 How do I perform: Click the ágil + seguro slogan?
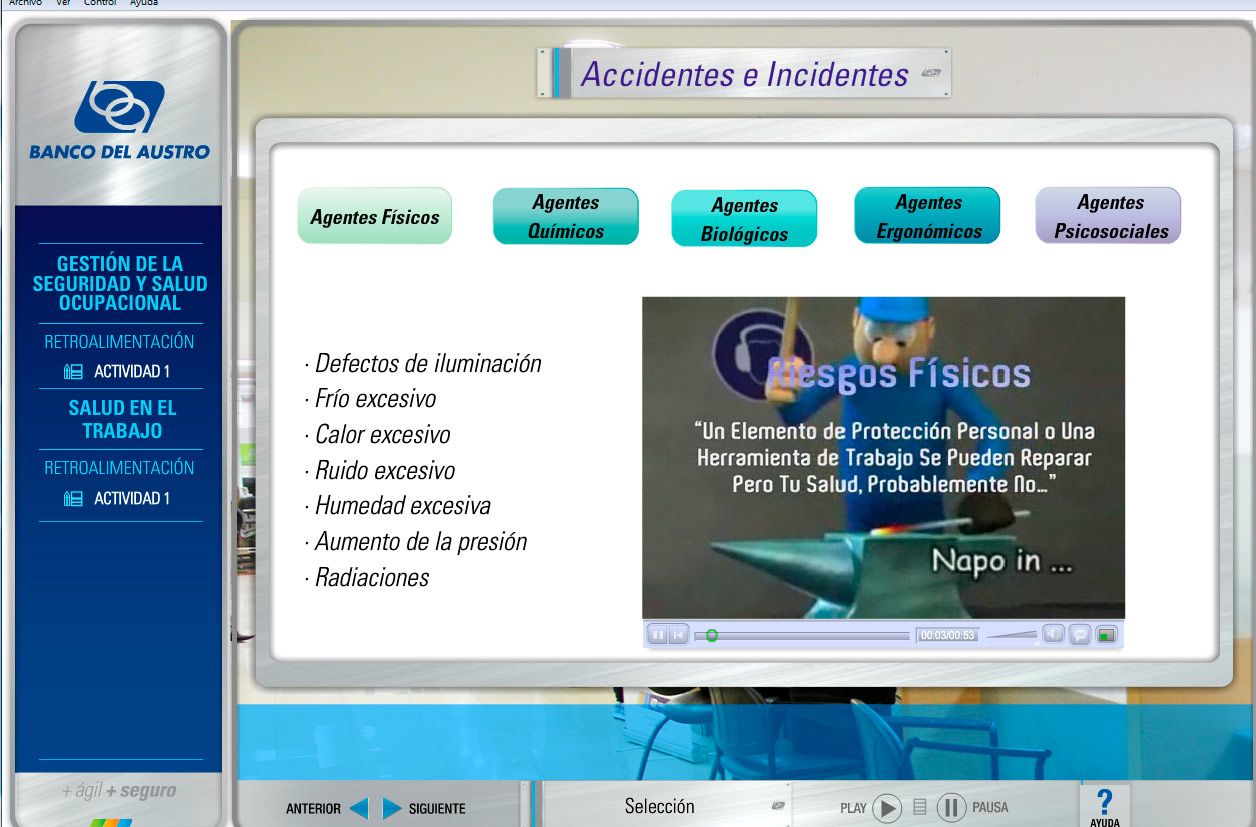(119, 791)
